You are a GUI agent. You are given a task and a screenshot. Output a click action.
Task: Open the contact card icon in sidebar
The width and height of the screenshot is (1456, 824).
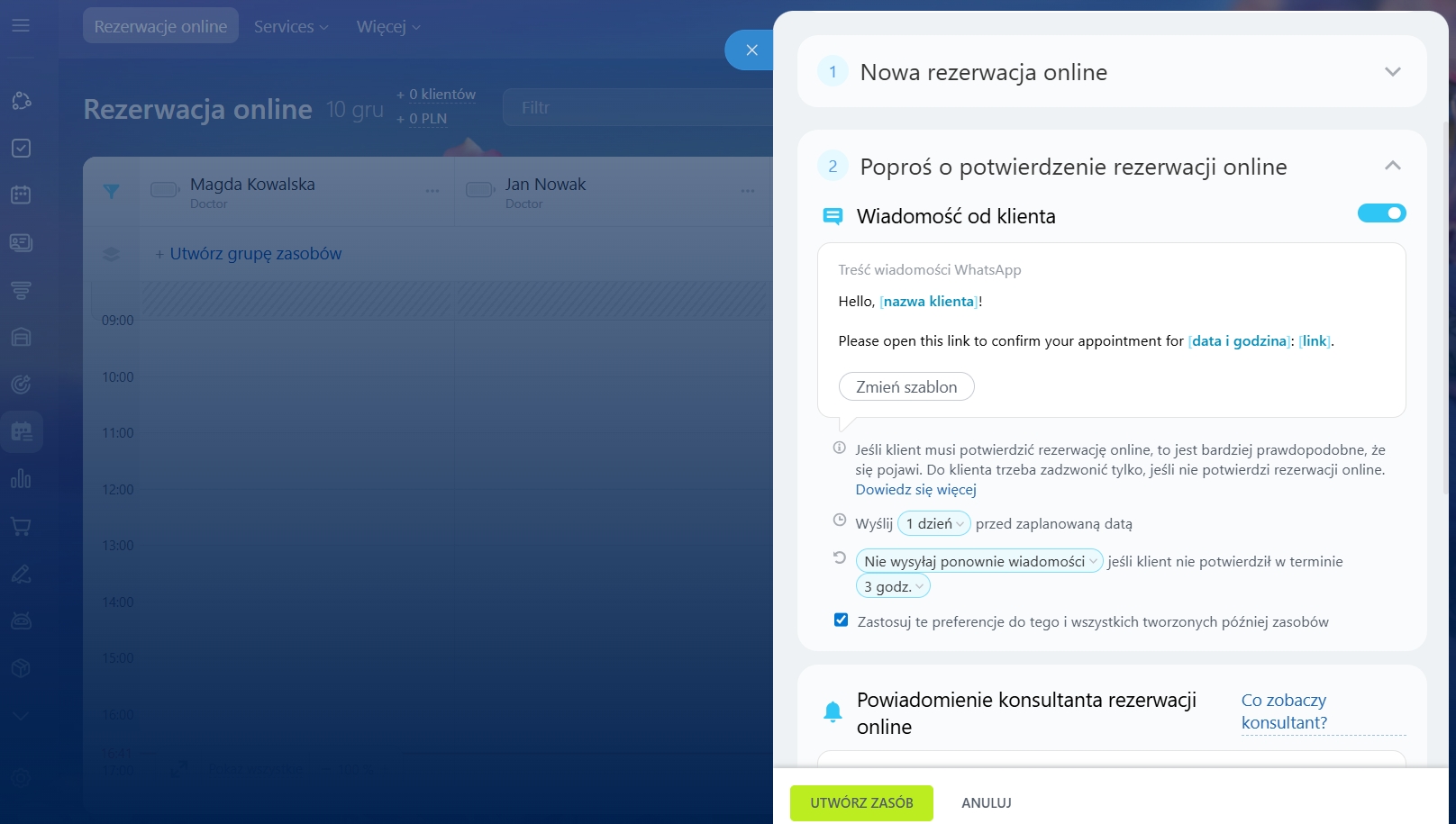pyautogui.click(x=21, y=242)
